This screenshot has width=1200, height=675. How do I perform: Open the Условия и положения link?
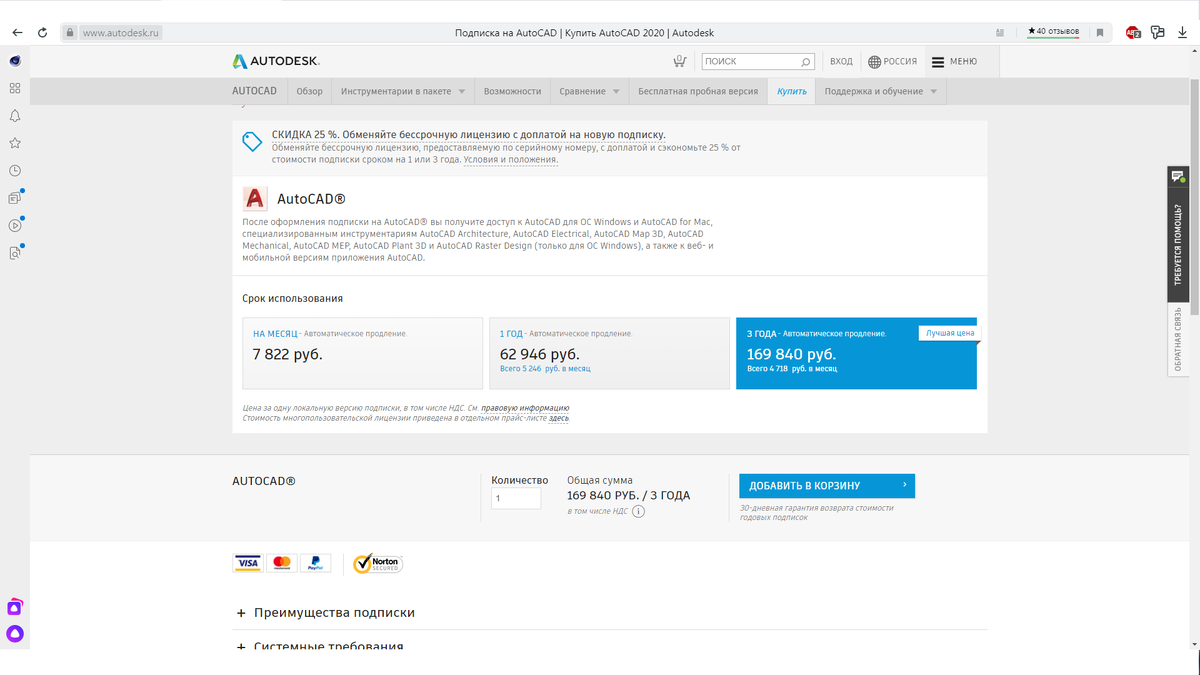510,160
